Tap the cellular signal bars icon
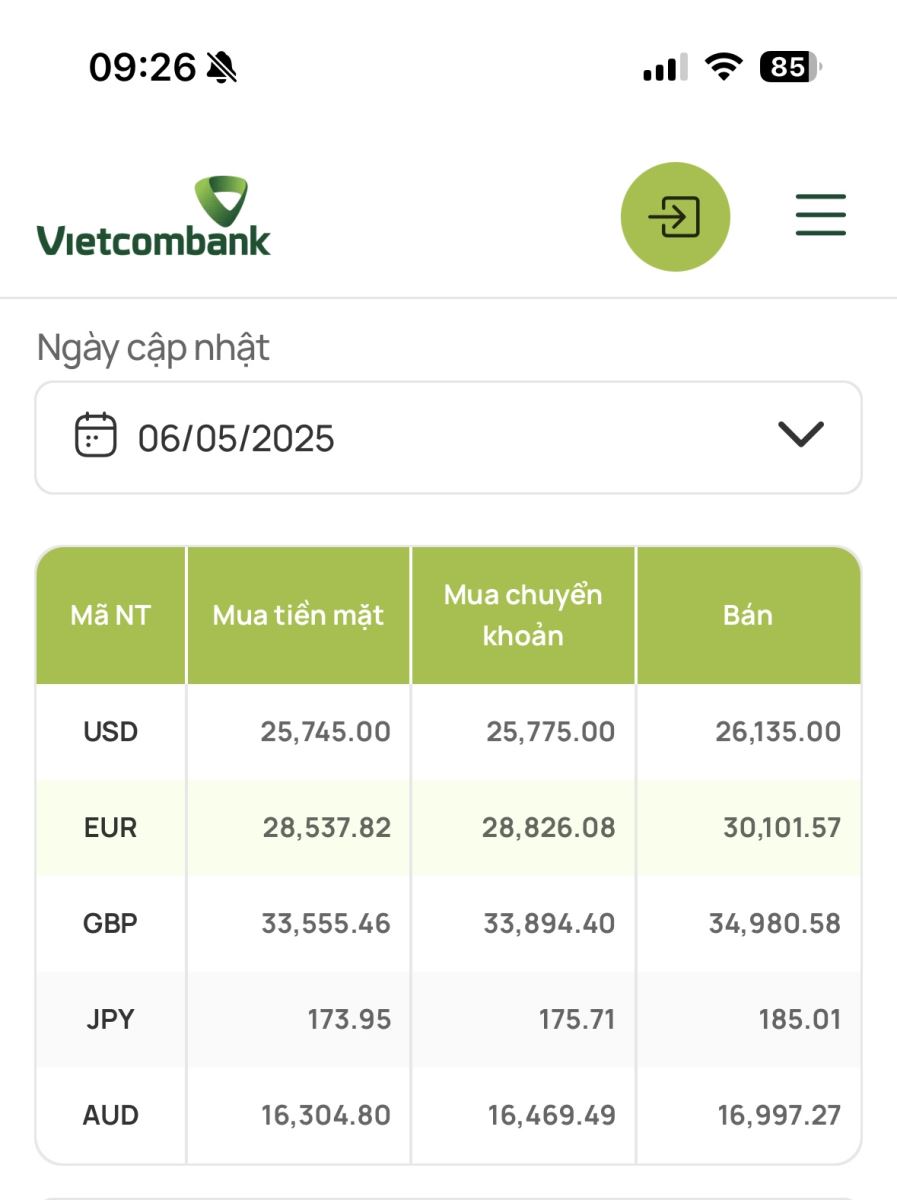The image size is (897, 1200). tap(665, 68)
